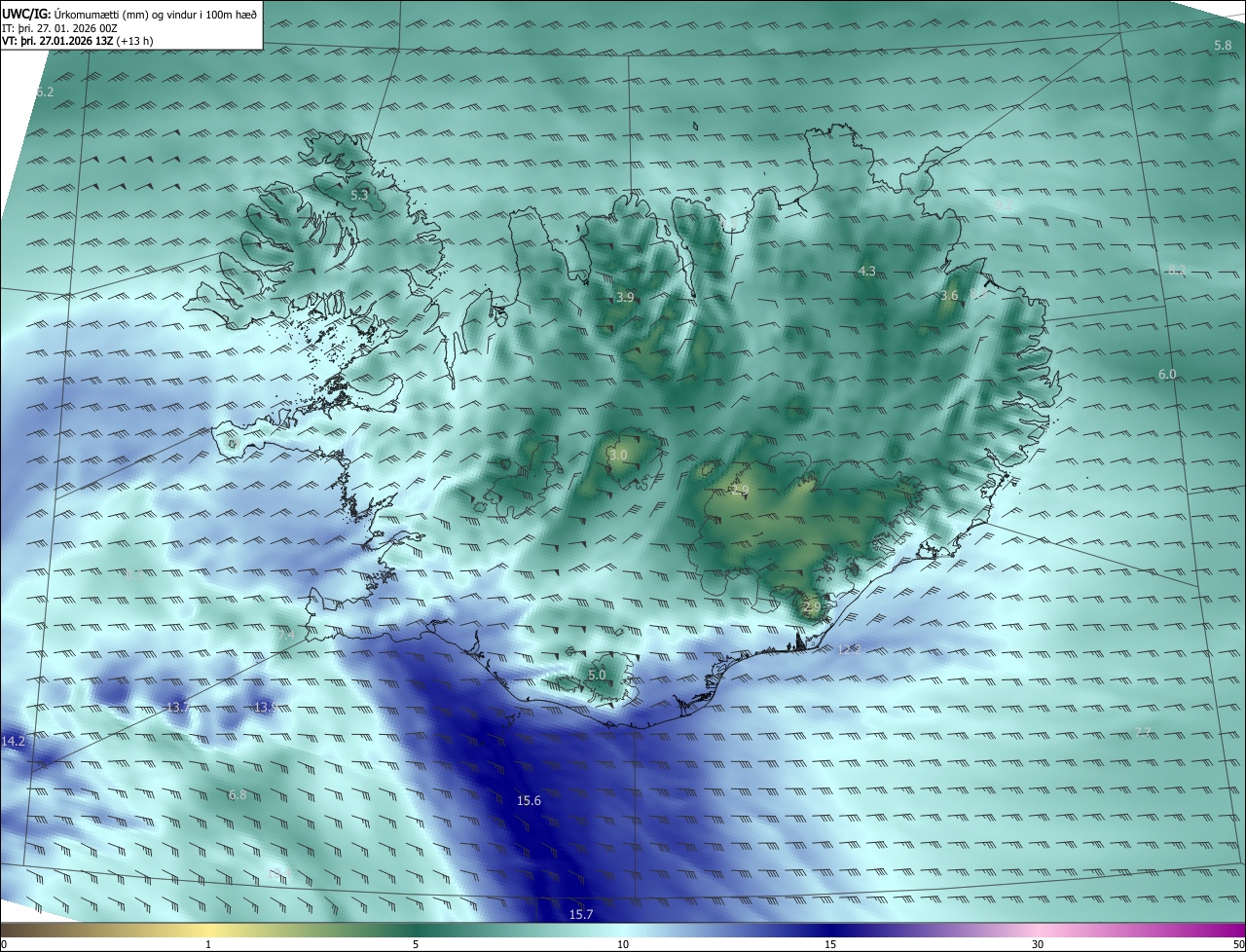
Task: Click the 3.9 value in north Iceland
Action: coord(625,297)
